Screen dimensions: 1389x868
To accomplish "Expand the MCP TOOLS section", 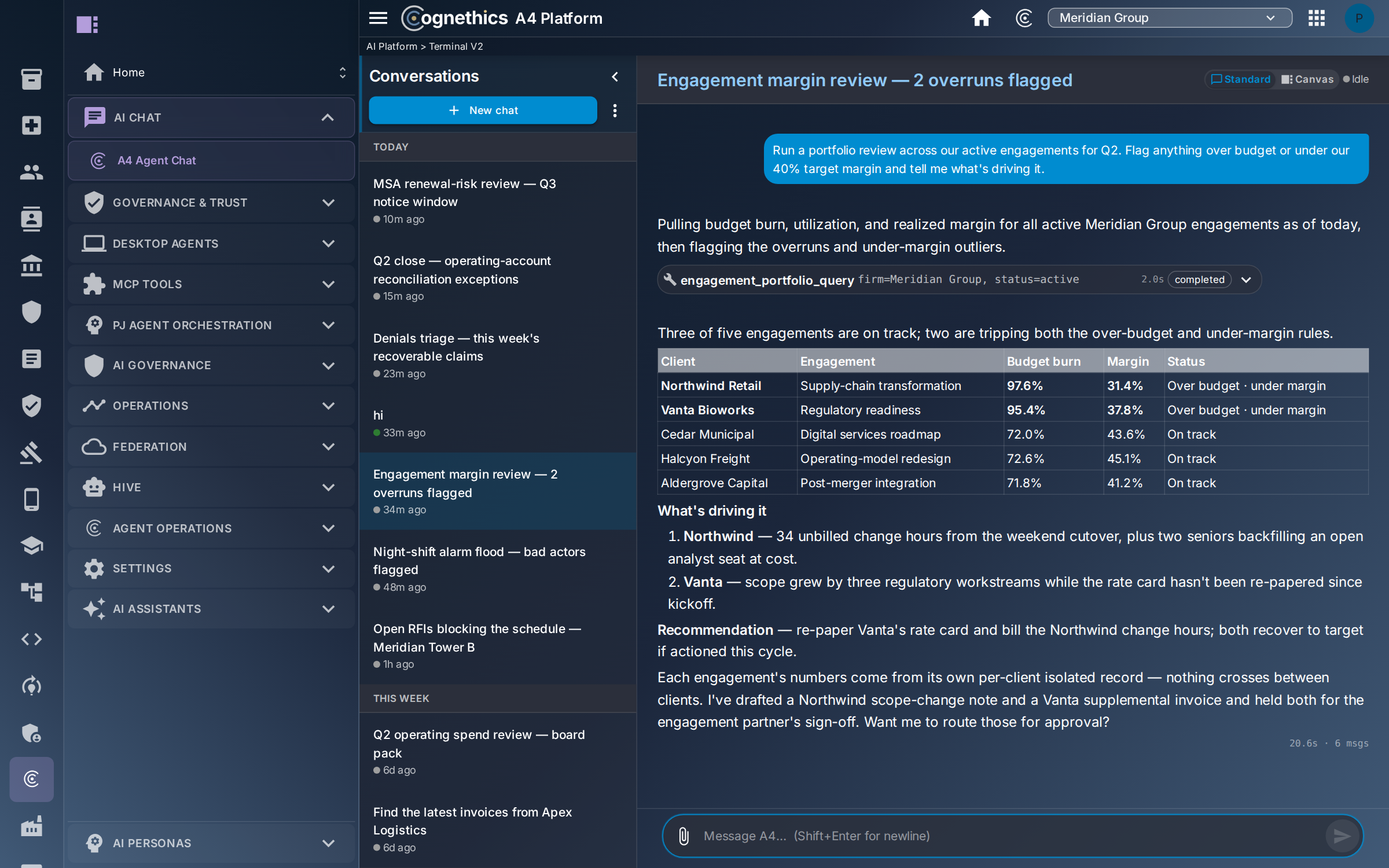I will pyautogui.click(x=211, y=284).
